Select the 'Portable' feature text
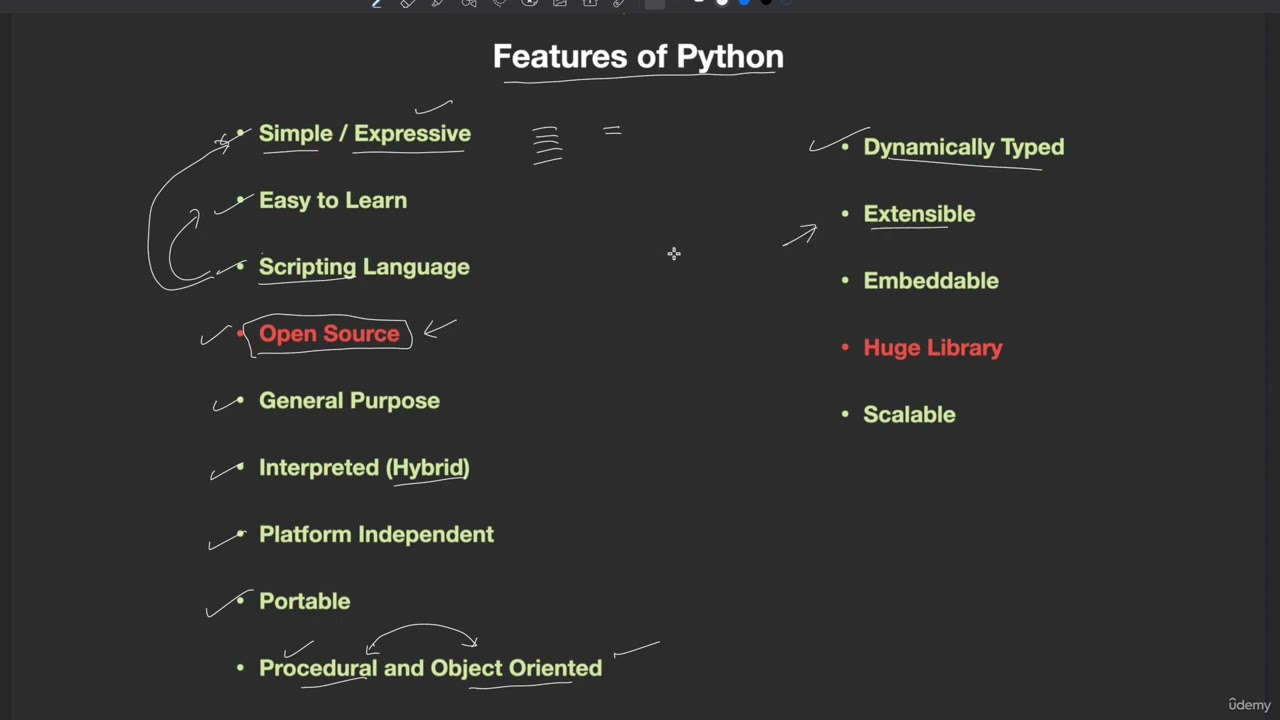This screenshot has height=720, width=1280. (x=305, y=601)
